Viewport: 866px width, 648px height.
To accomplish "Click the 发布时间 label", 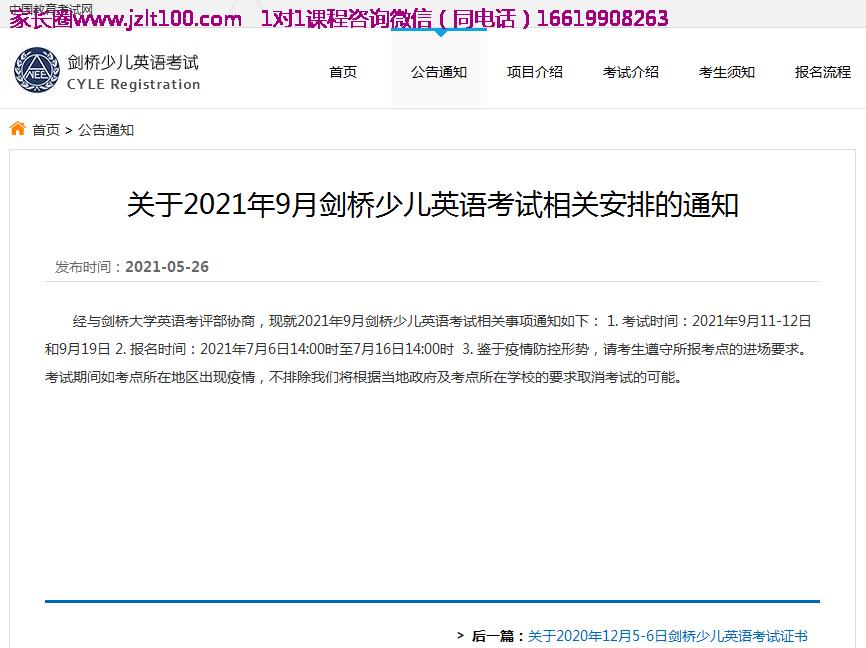I will click(83, 267).
